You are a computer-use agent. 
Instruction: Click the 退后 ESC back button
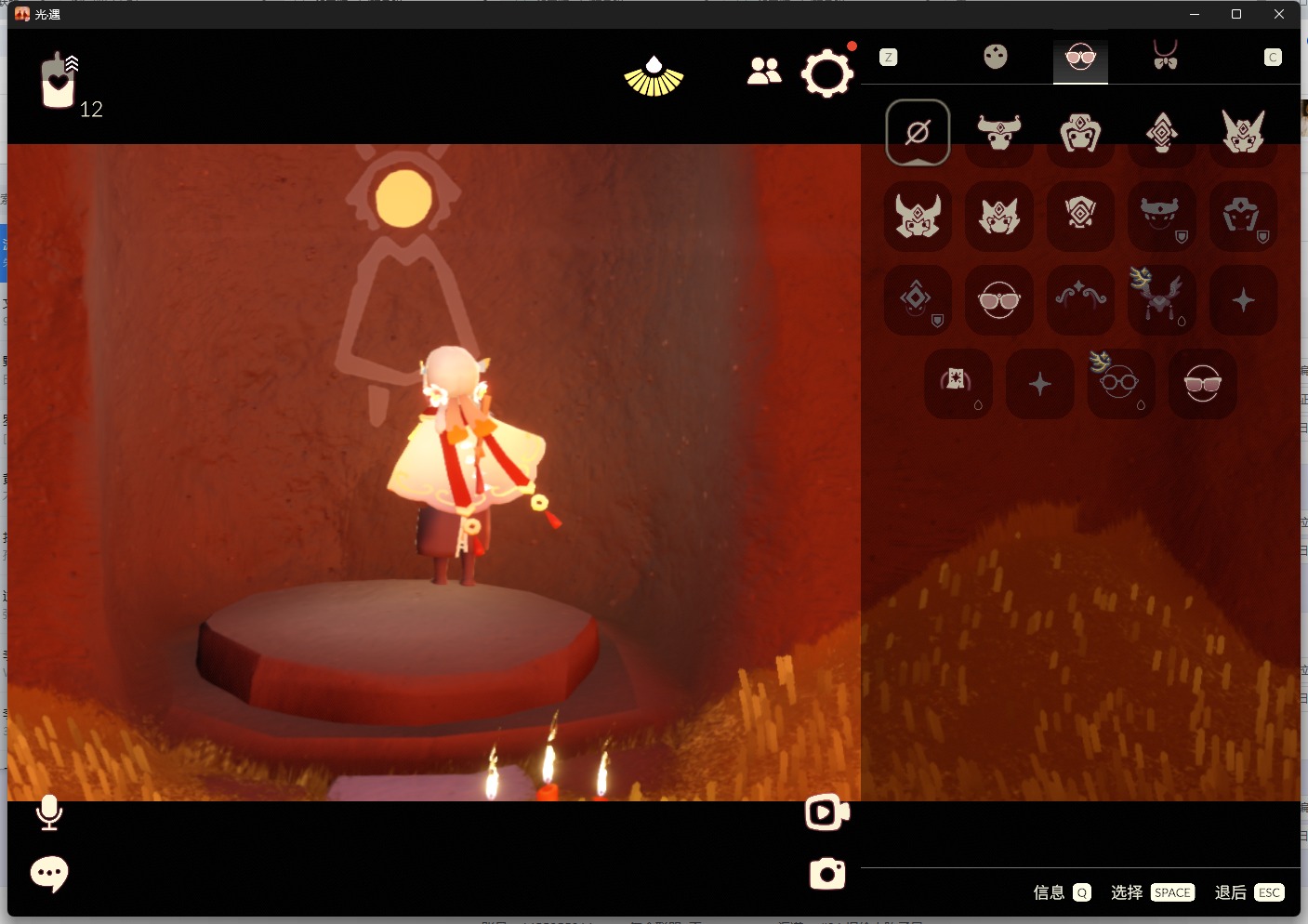click(x=1249, y=892)
